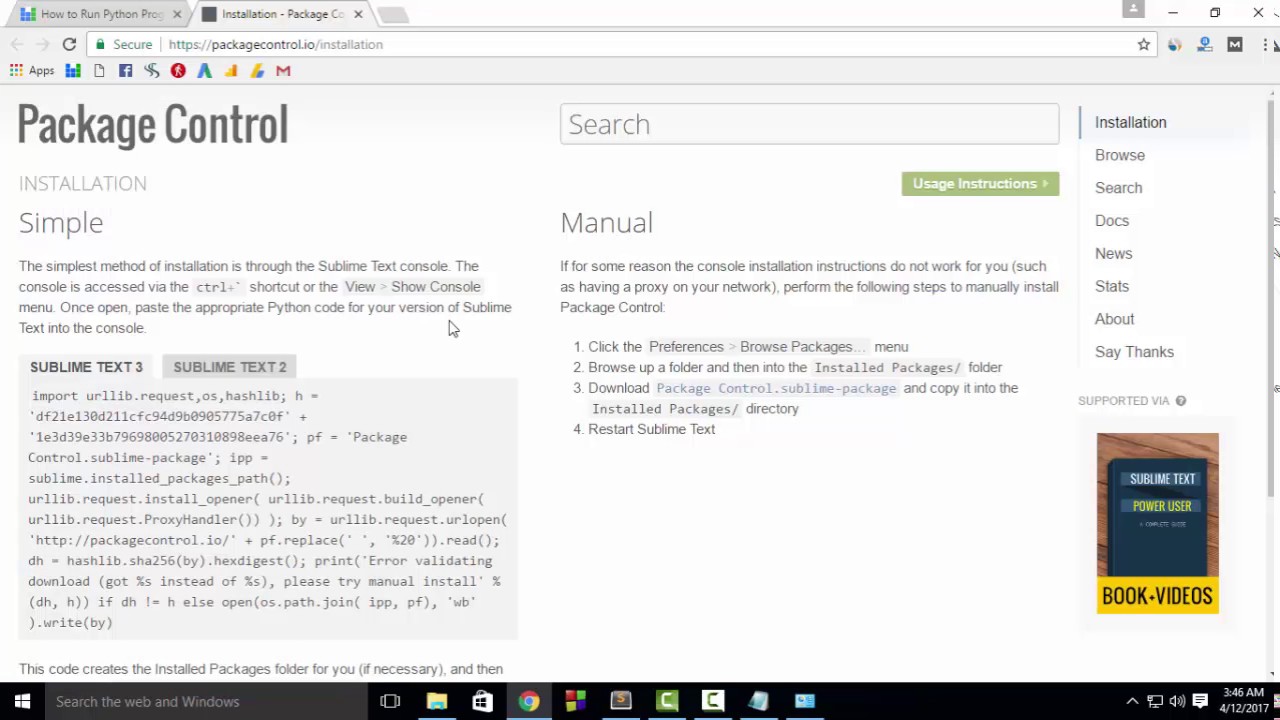Click the green Secure padlock icon
This screenshot has height=720, width=1280.
99,44
